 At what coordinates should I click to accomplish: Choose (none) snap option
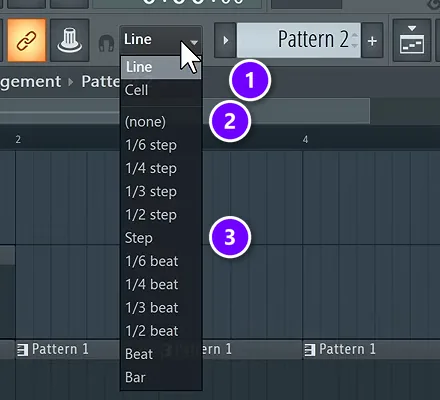[161, 122]
